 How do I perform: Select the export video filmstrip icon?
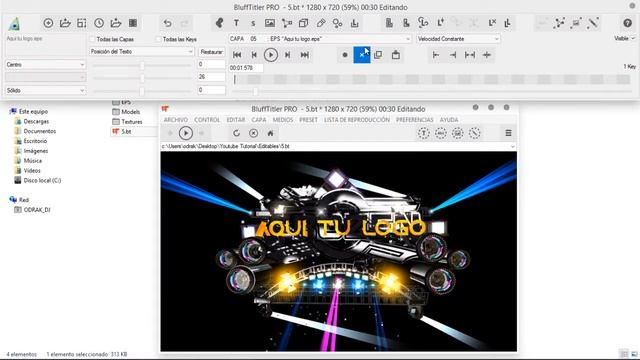pos(133,23)
